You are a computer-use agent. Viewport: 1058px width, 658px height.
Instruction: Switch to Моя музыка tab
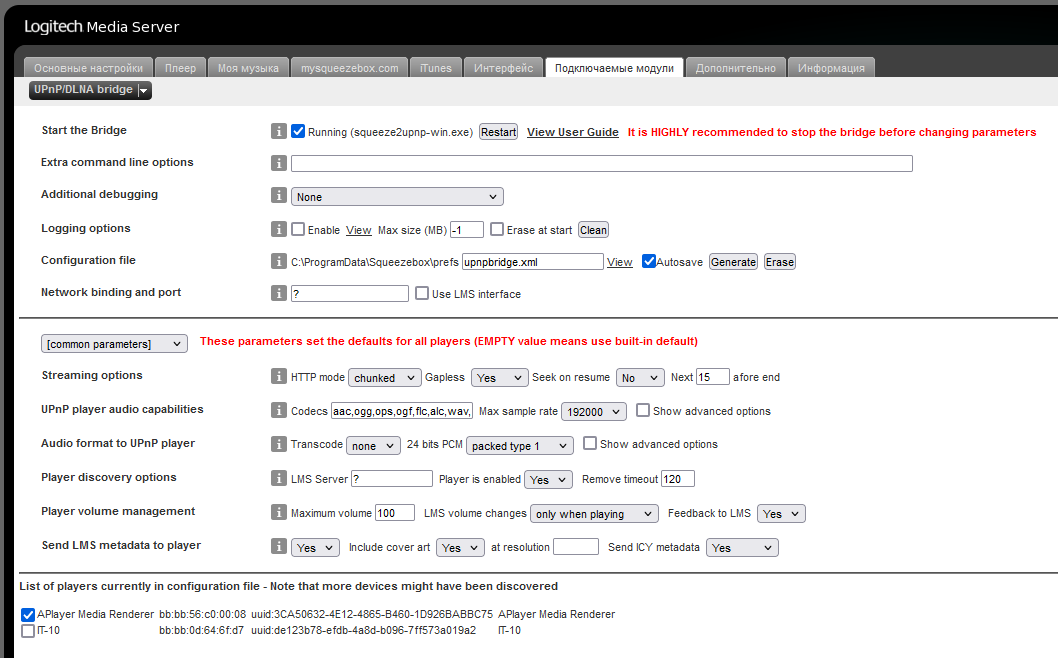point(248,67)
